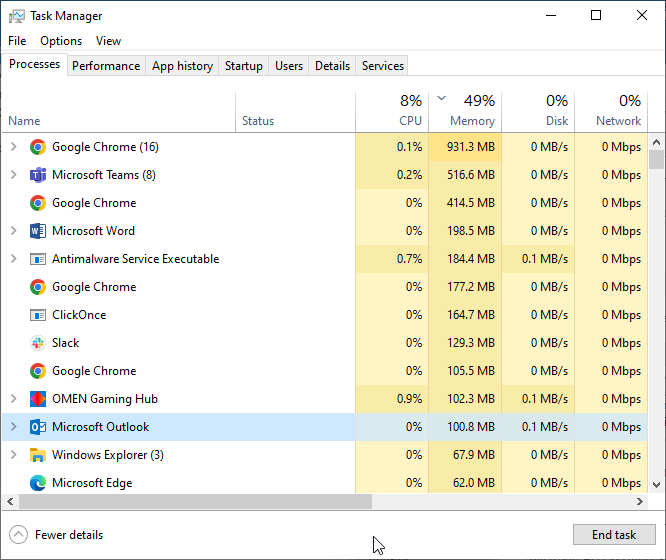
Task: Click horizontal scrollbar right arrow
Action: click(640, 502)
